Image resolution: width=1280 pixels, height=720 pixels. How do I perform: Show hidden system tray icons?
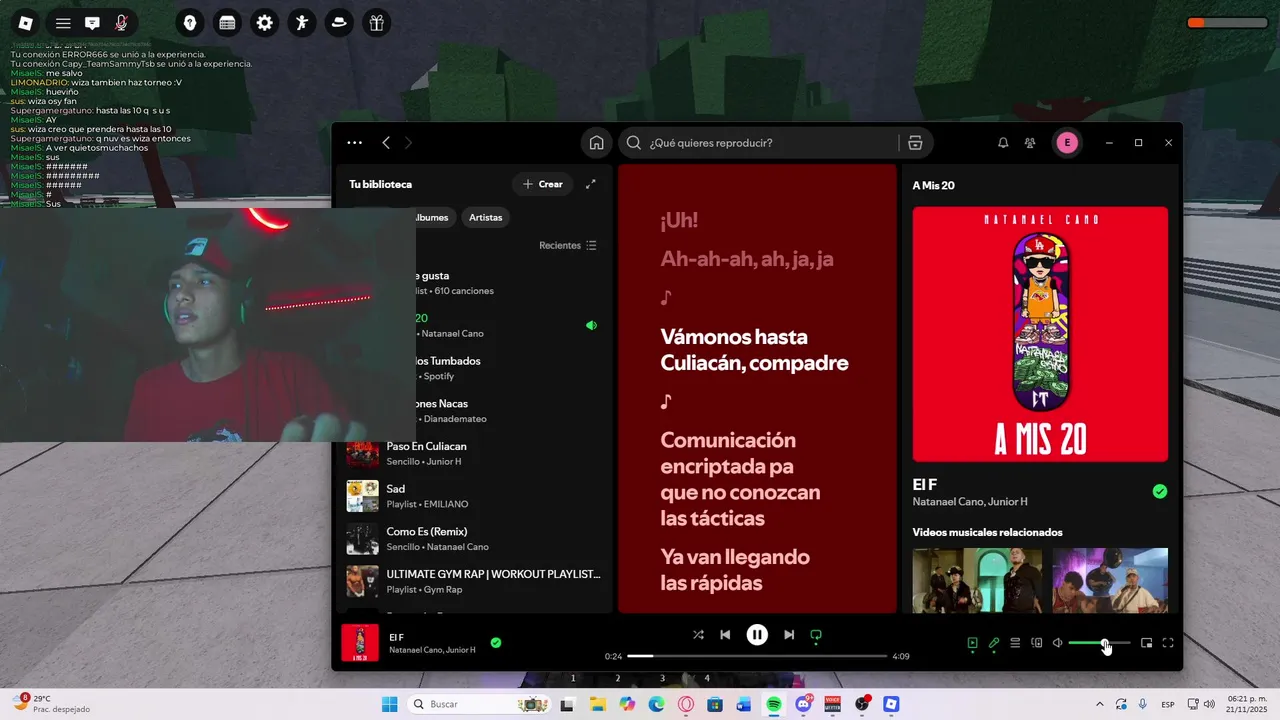[1100, 704]
